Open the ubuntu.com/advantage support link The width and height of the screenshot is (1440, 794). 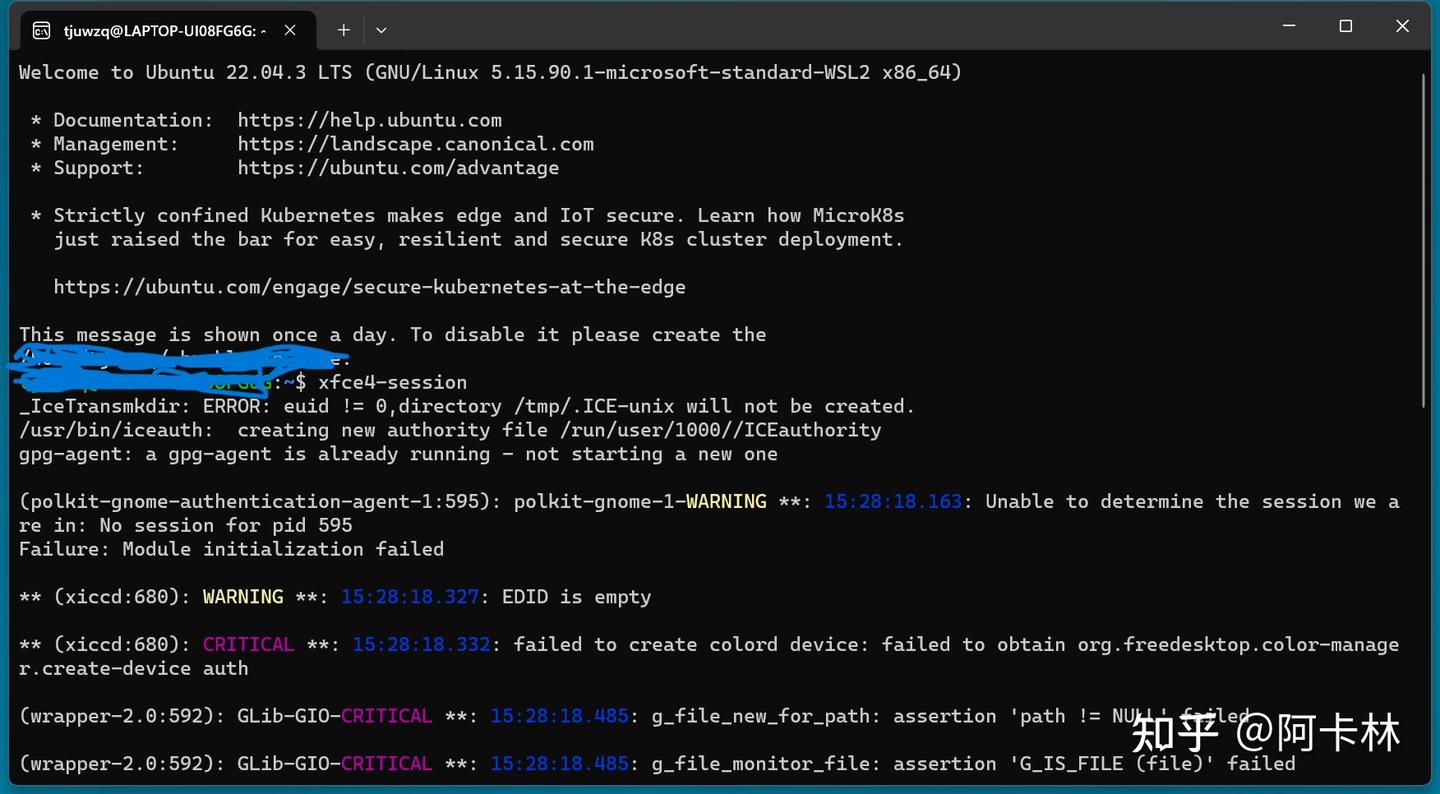[398, 167]
